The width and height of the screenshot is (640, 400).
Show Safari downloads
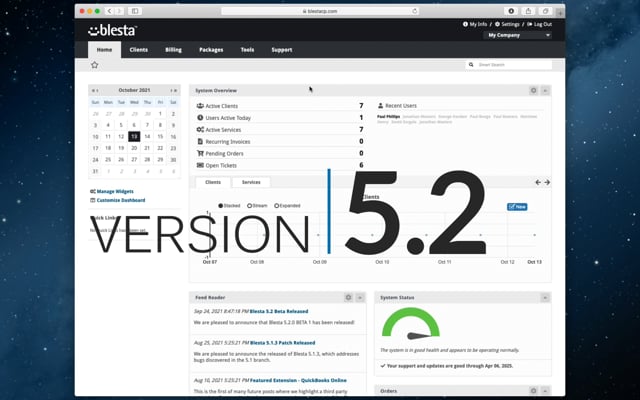(511, 11)
